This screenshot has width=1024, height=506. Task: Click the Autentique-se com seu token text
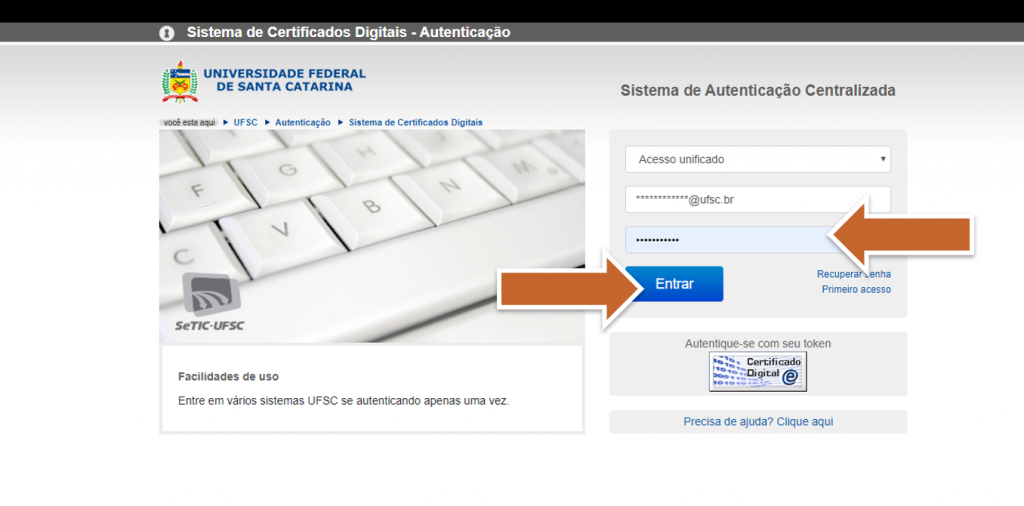click(758, 343)
